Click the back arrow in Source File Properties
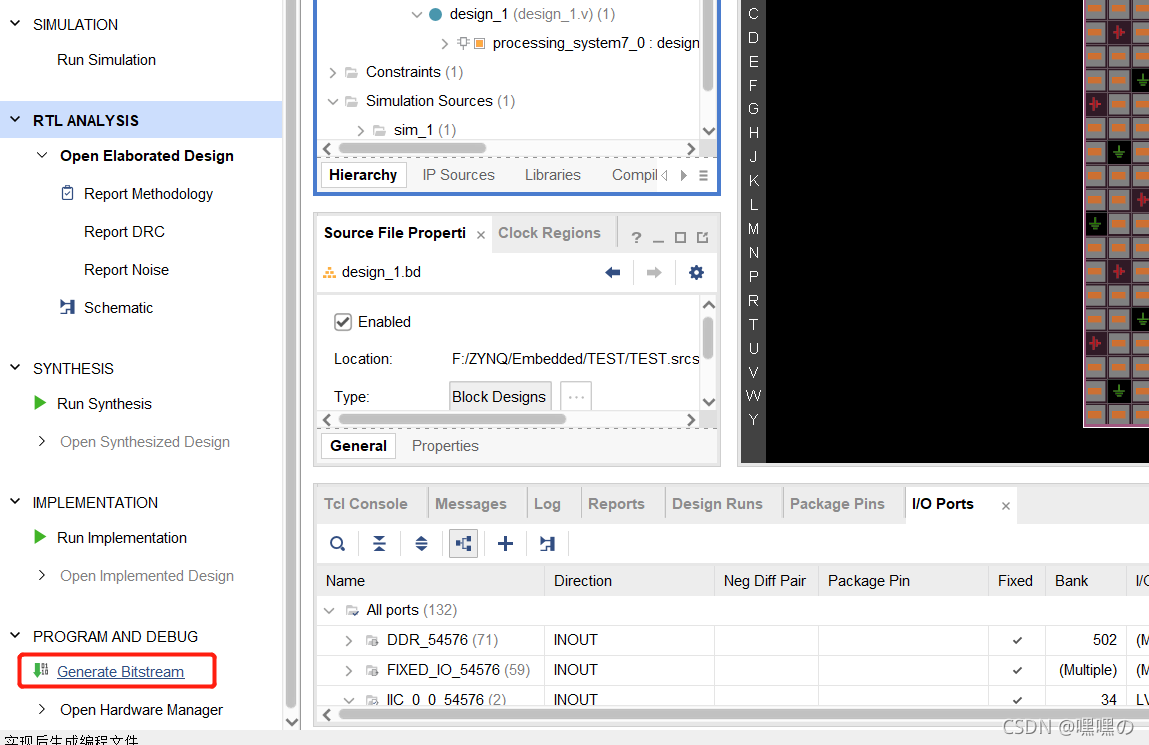Image resolution: width=1149 pixels, height=745 pixels. 613,273
